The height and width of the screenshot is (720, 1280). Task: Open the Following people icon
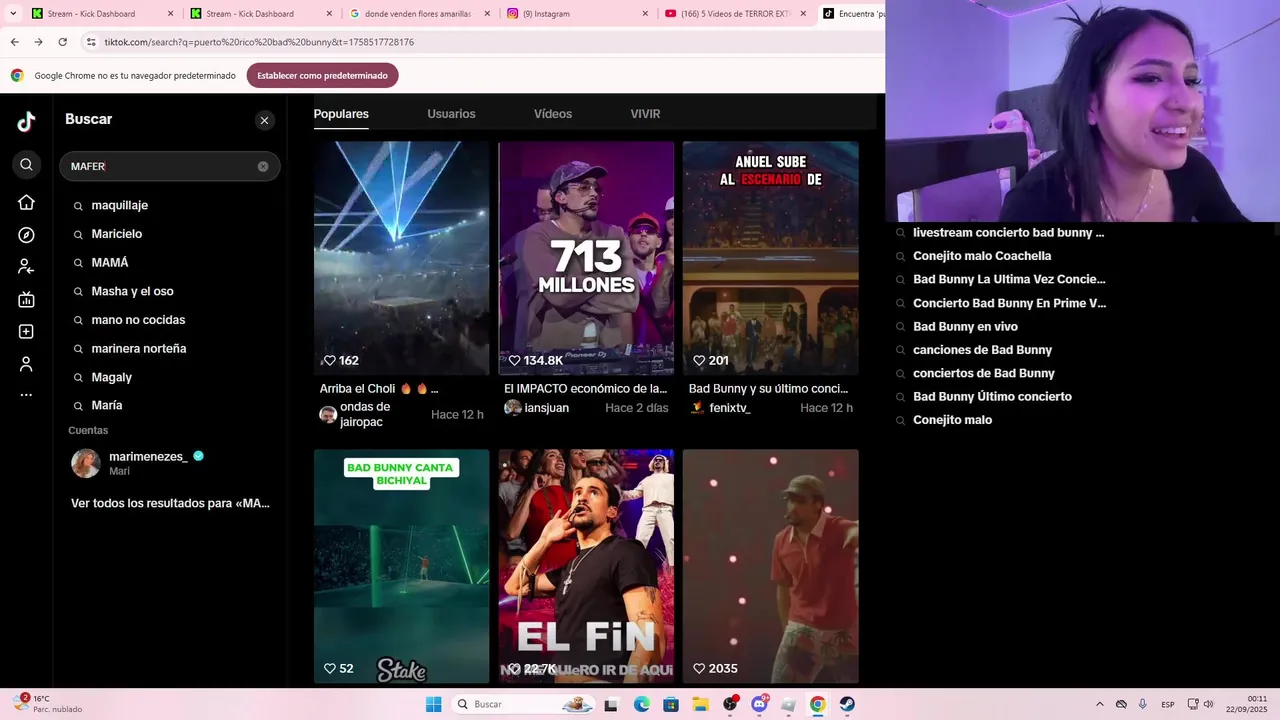point(26,267)
